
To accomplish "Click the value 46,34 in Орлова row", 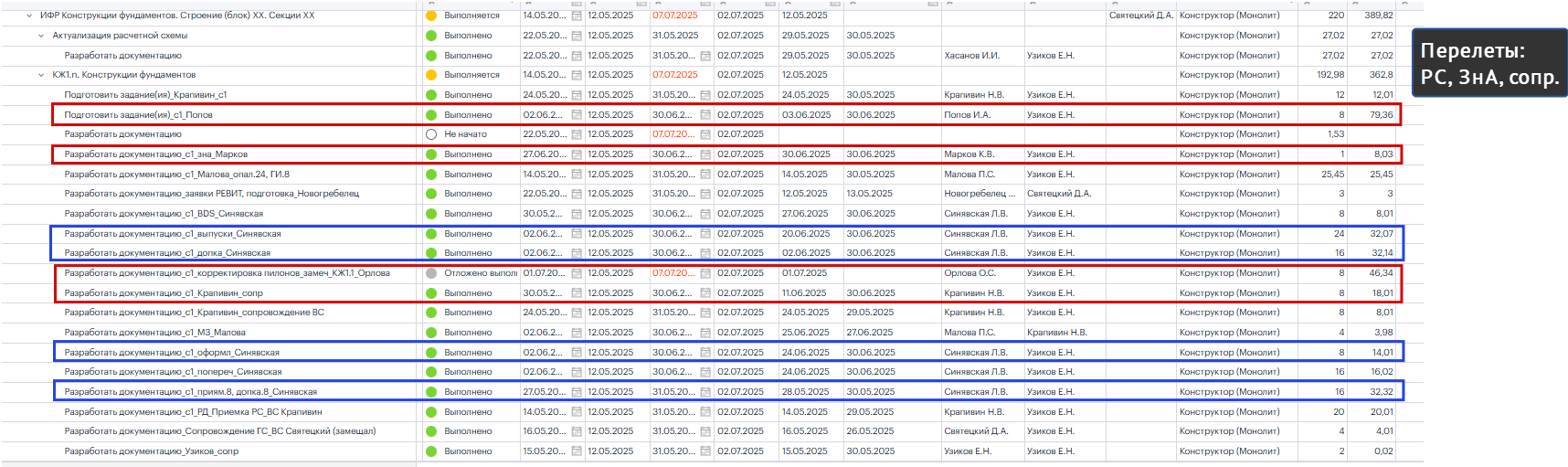I will pyautogui.click(x=1381, y=273).
